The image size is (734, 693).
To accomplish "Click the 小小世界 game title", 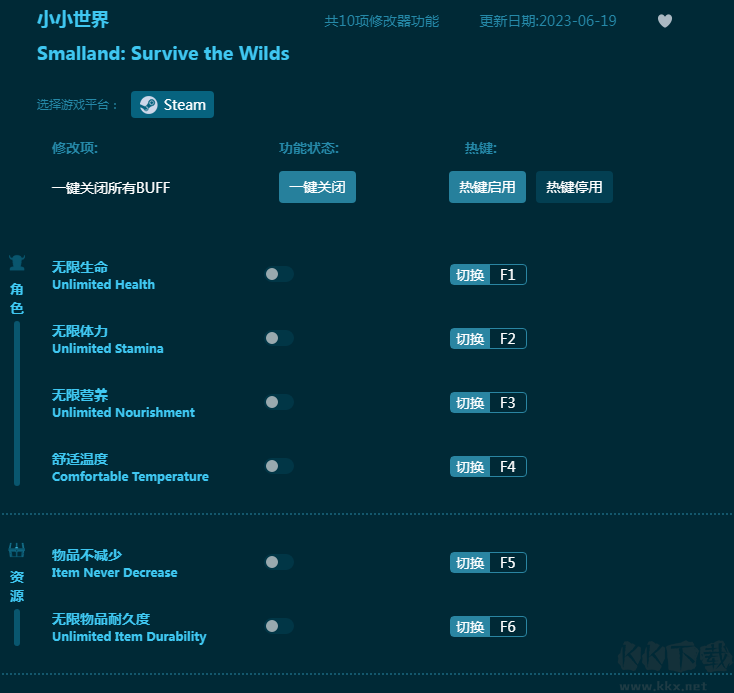I will (73, 20).
